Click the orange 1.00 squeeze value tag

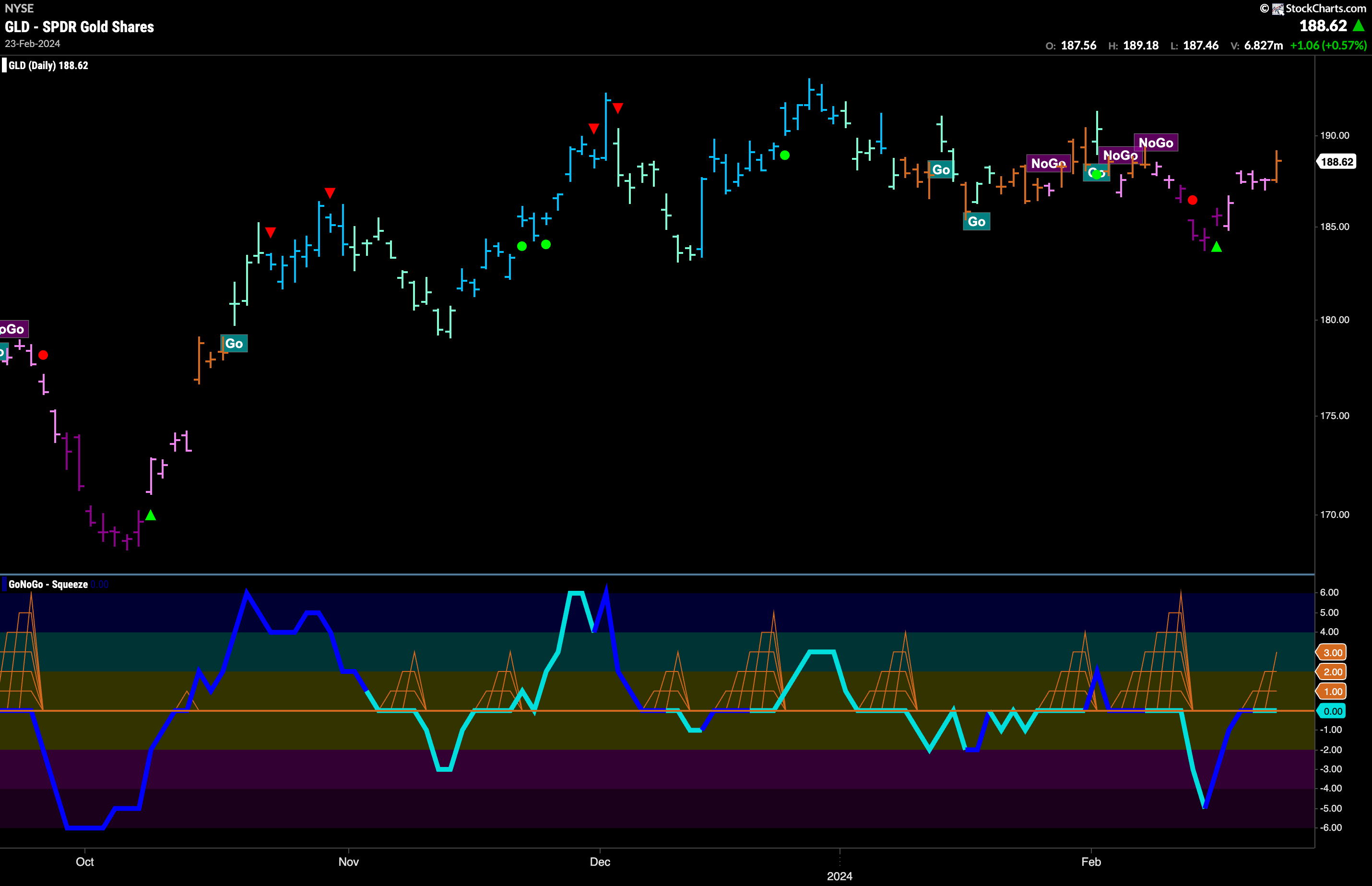[1332, 692]
